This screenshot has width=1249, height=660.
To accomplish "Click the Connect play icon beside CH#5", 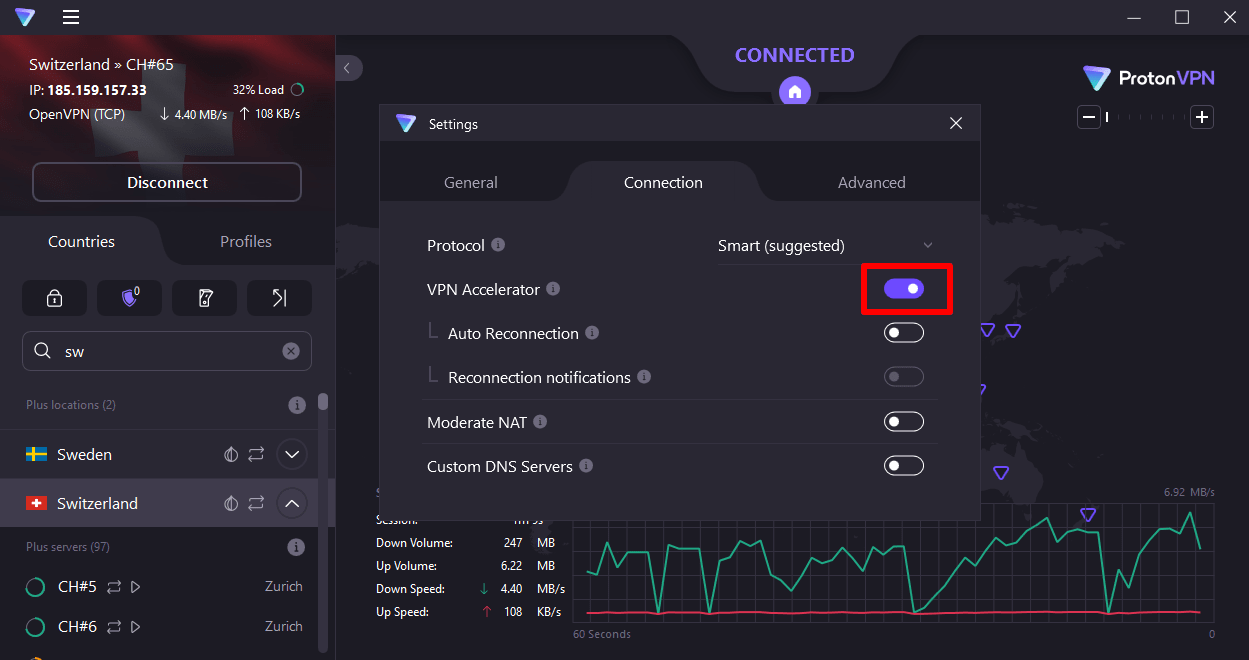I will (136, 587).
